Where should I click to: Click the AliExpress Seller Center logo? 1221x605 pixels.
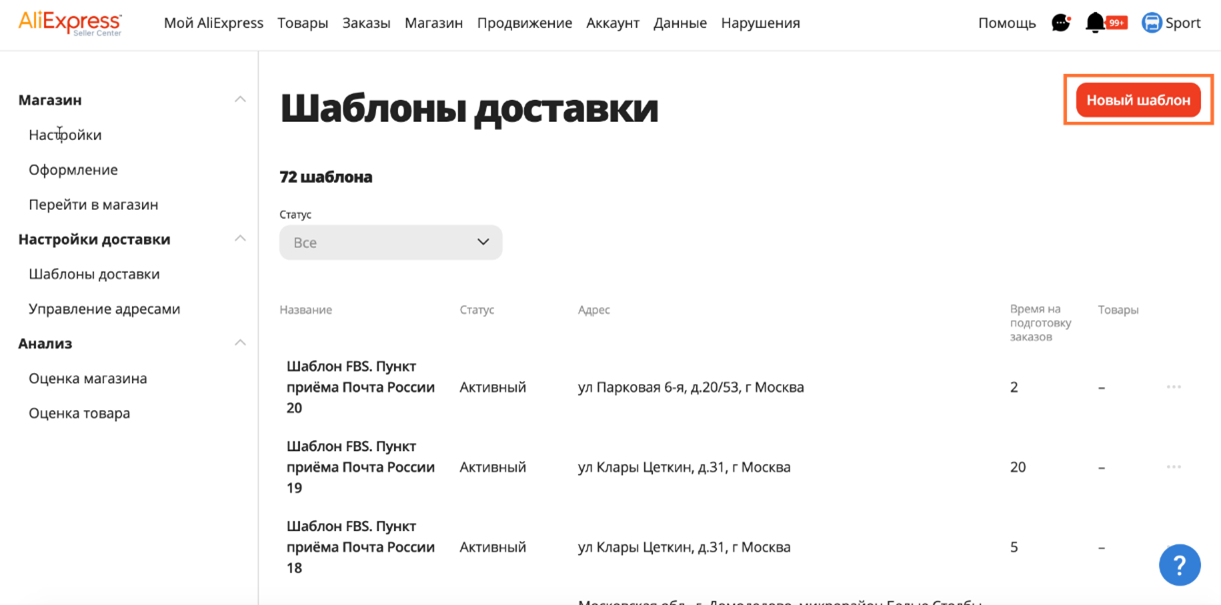click(x=70, y=22)
